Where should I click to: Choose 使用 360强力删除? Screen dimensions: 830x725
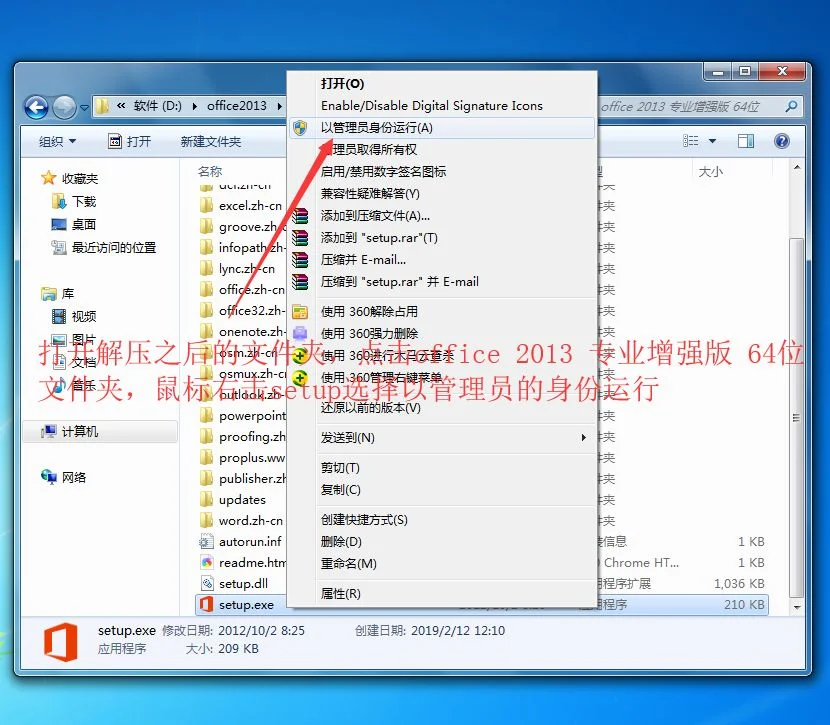[x=442, y=333]
